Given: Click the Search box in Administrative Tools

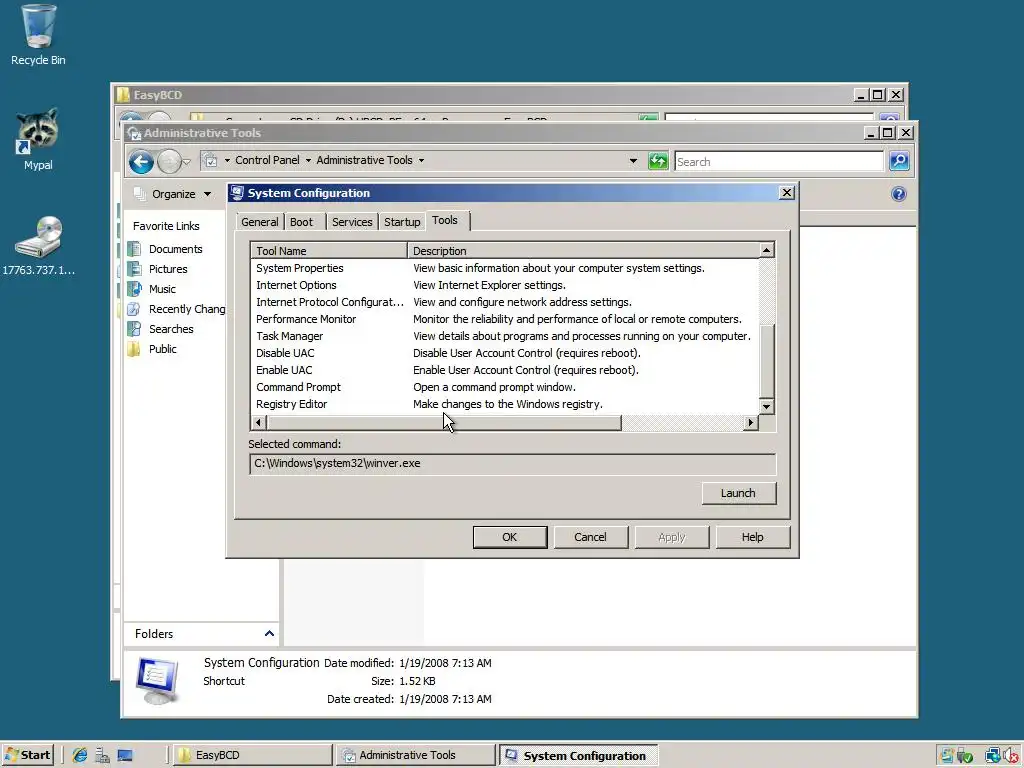Looking at the screenshot, I should coord(778,161).
